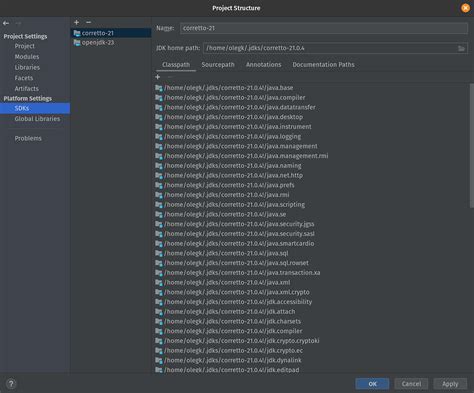Open the Annotations tab

[264, 65]
